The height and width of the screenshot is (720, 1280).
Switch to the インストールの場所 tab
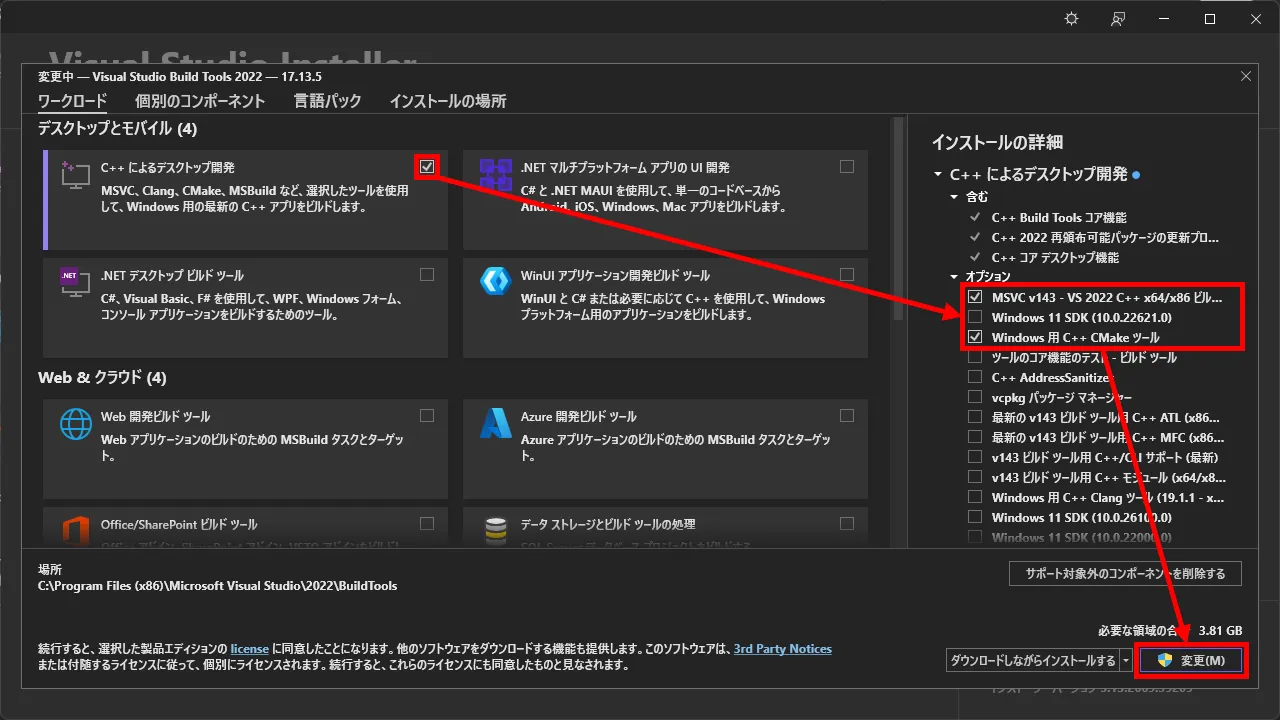[x=448, y=101]
